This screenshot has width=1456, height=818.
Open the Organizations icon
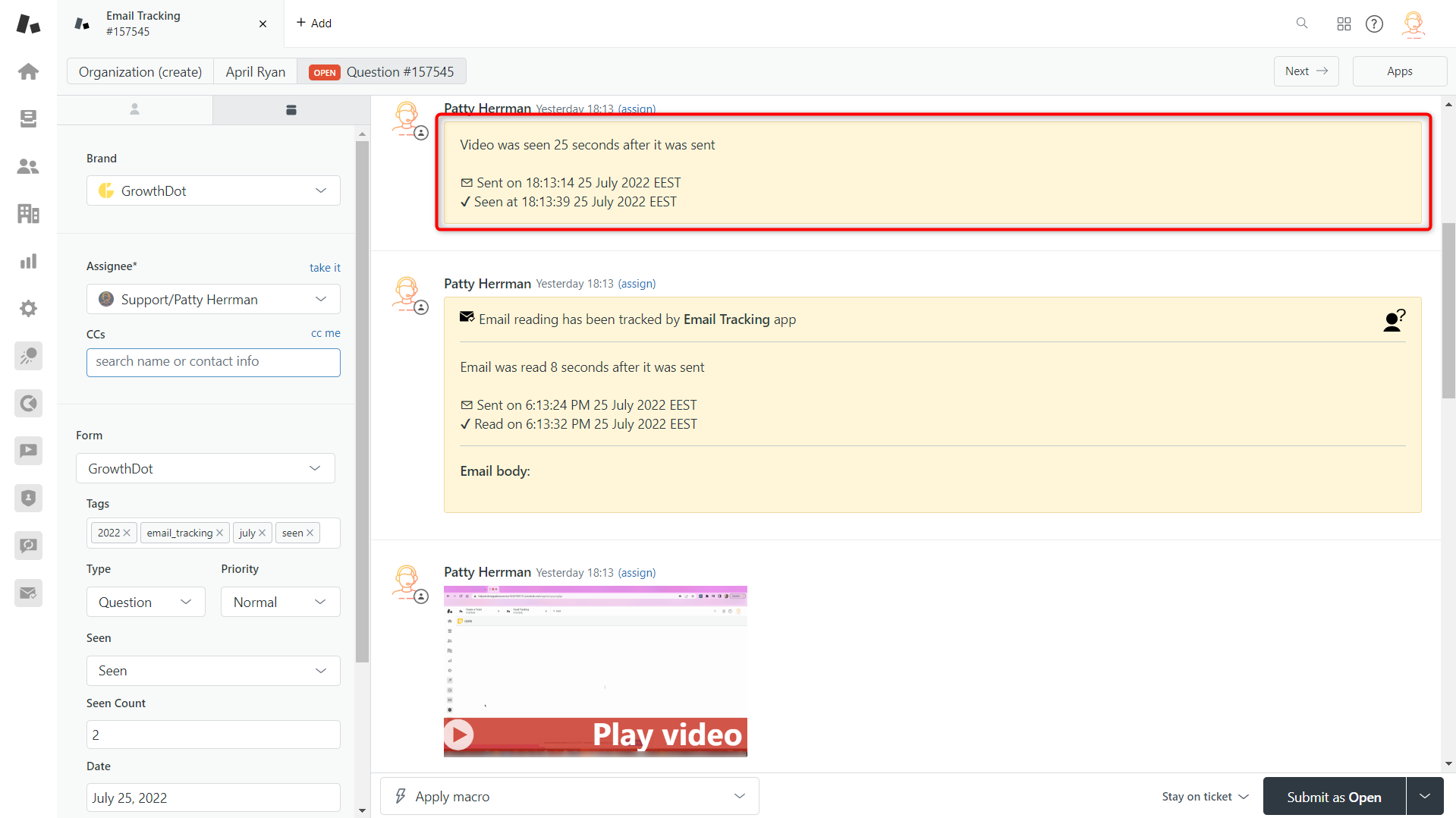[28, 213]
